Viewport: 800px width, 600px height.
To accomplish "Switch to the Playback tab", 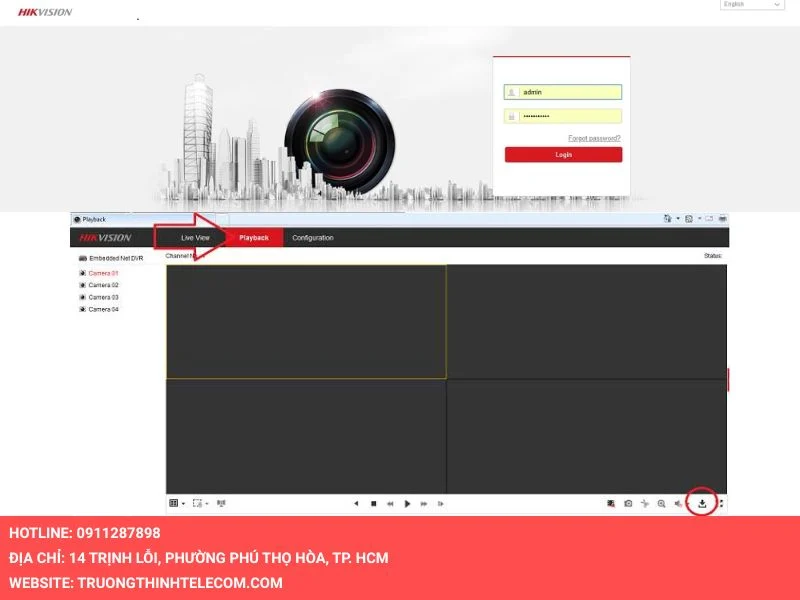I will 254,238.
